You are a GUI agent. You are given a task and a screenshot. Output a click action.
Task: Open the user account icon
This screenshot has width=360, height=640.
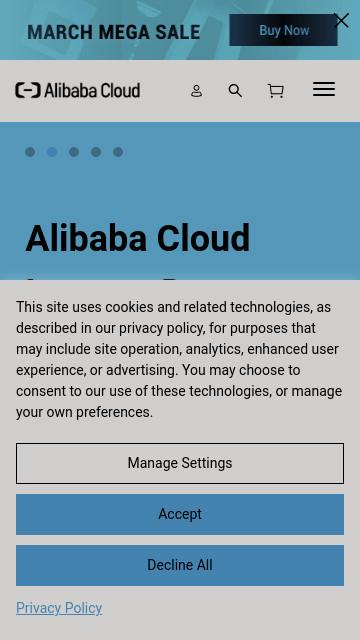tap(196, 91)
